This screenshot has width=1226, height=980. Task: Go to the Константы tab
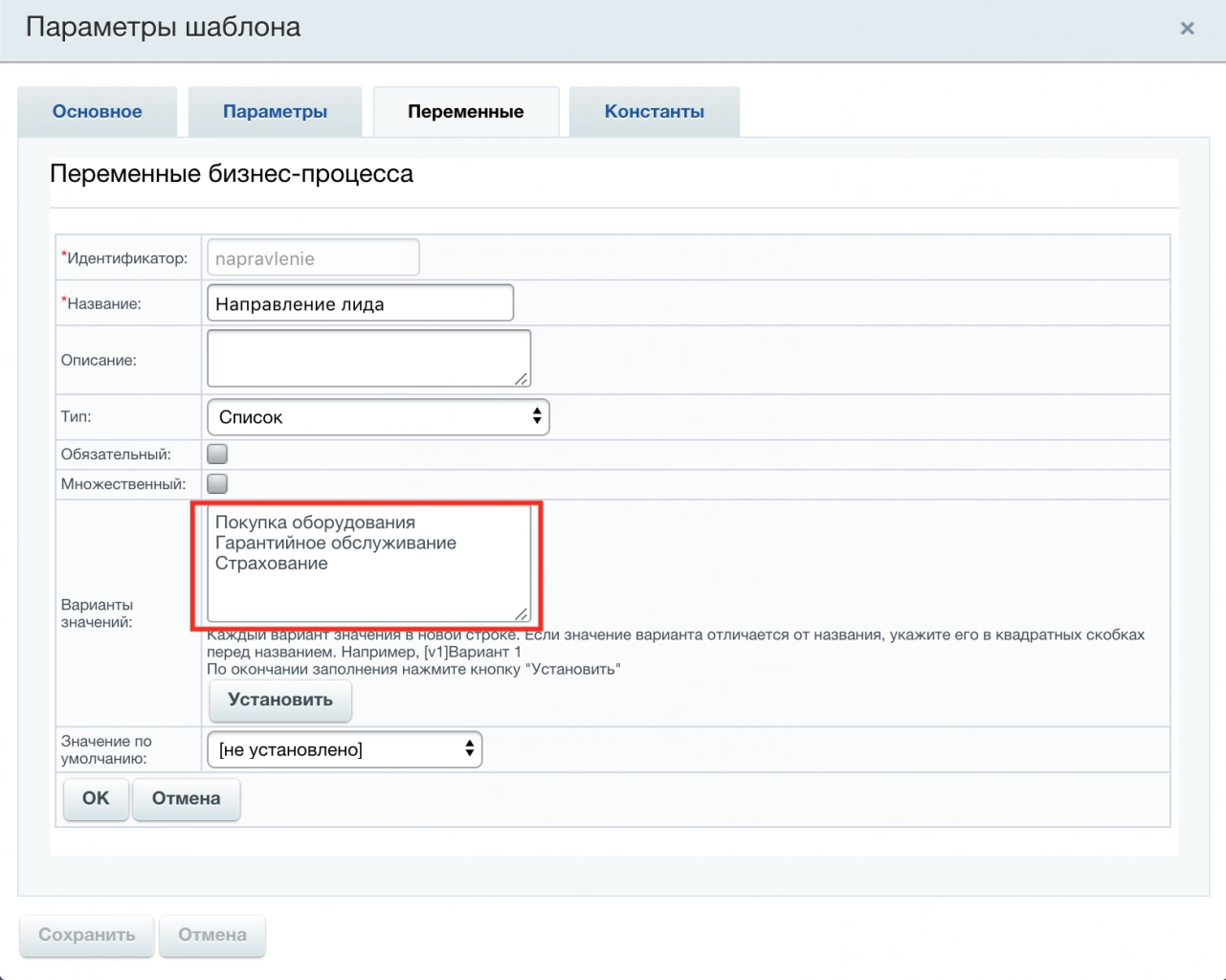click(x=654, y=112)
